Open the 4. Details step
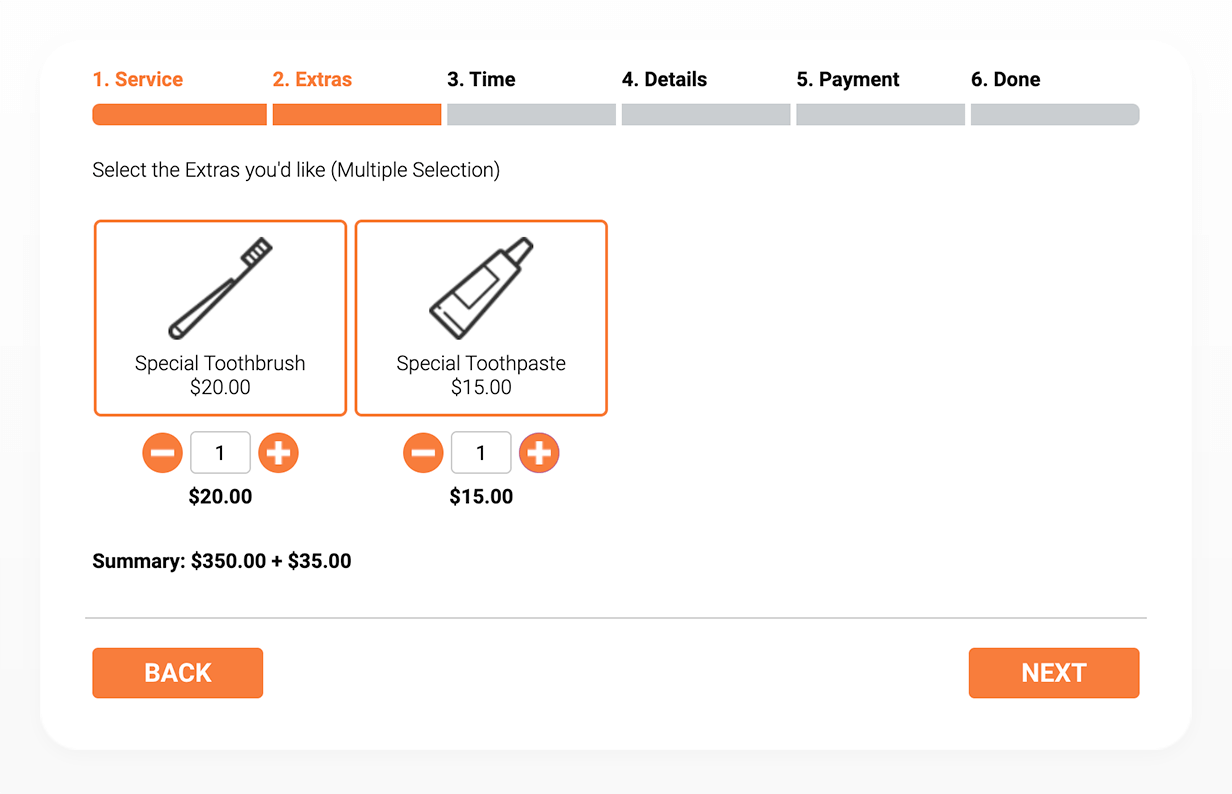Viewport: 1232px width, 794px height. [664, 79]
